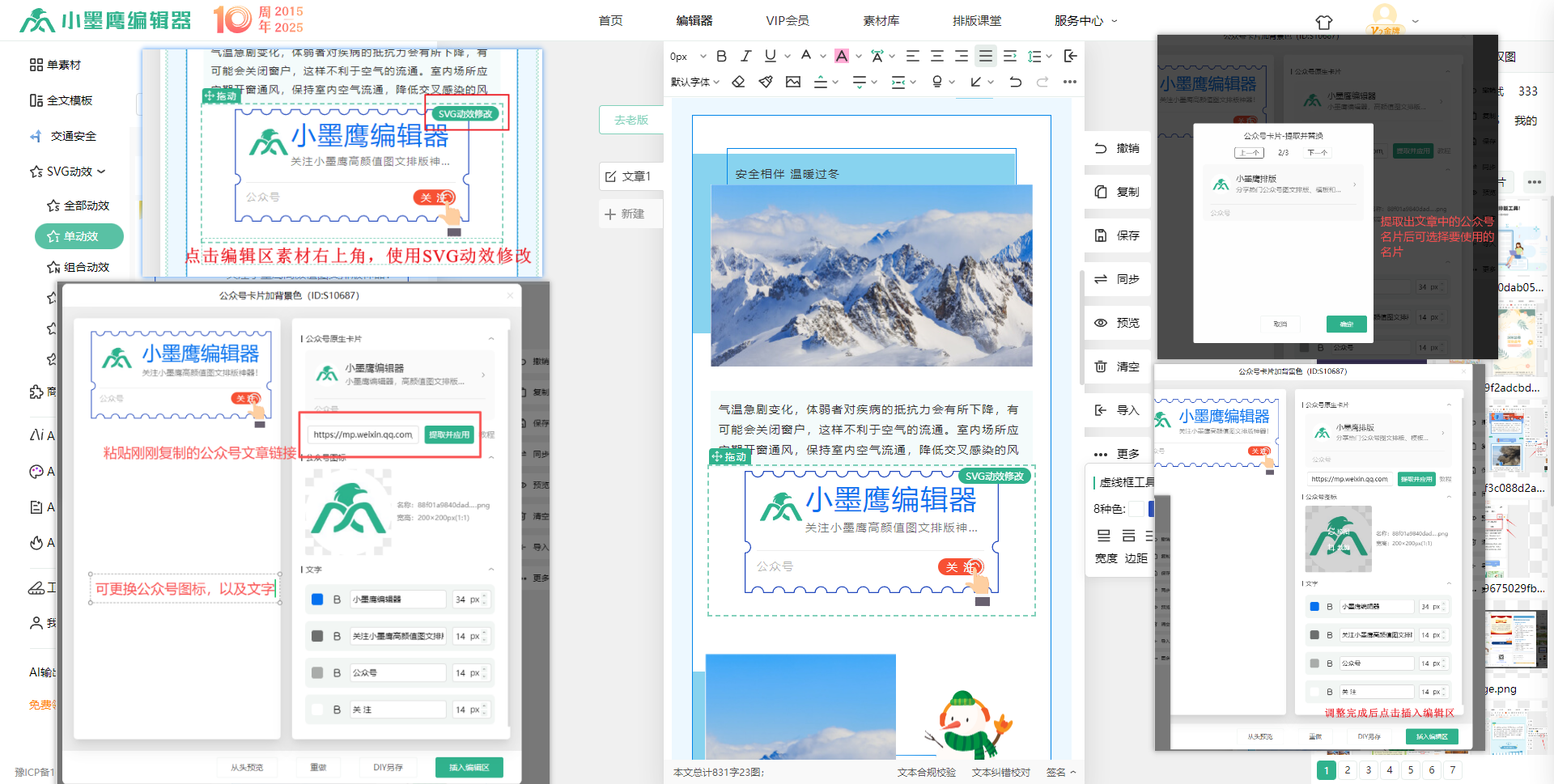Open the toolbar's three-dot more menu
This screenshot has width=1554, height=784.
(1070, 82)
